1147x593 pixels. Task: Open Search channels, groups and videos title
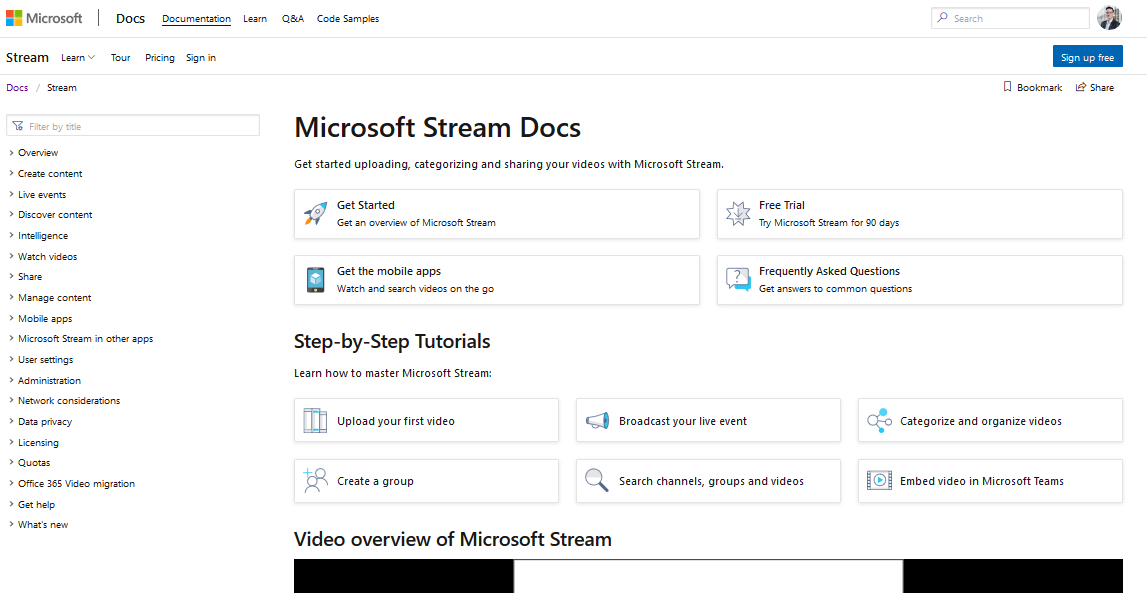coord(711,481)
